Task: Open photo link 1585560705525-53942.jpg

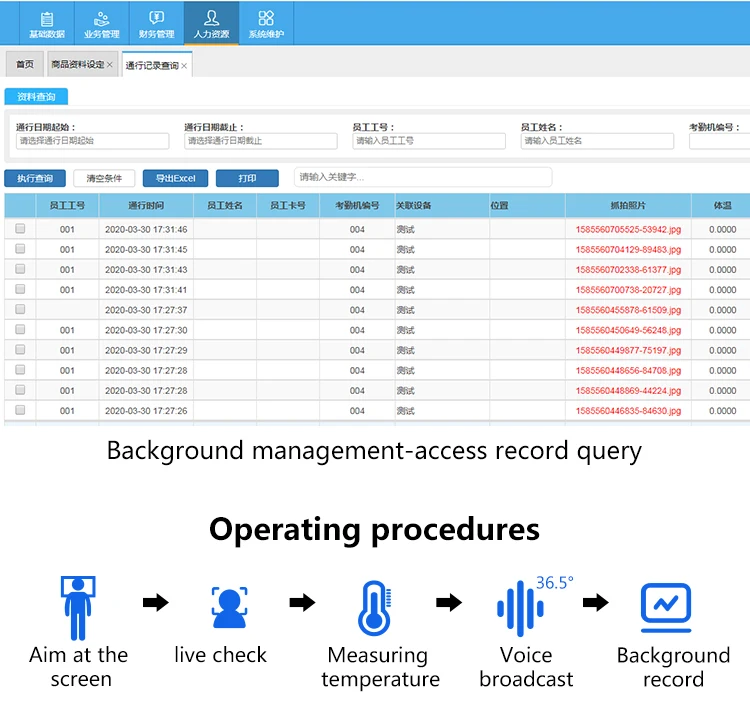Action: (628, 229)
